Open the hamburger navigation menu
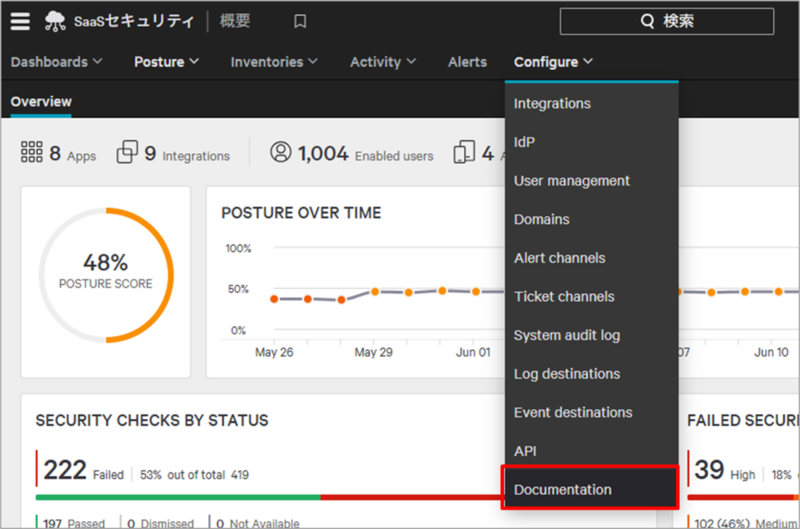Screen dimensions: 800x529 20,21
